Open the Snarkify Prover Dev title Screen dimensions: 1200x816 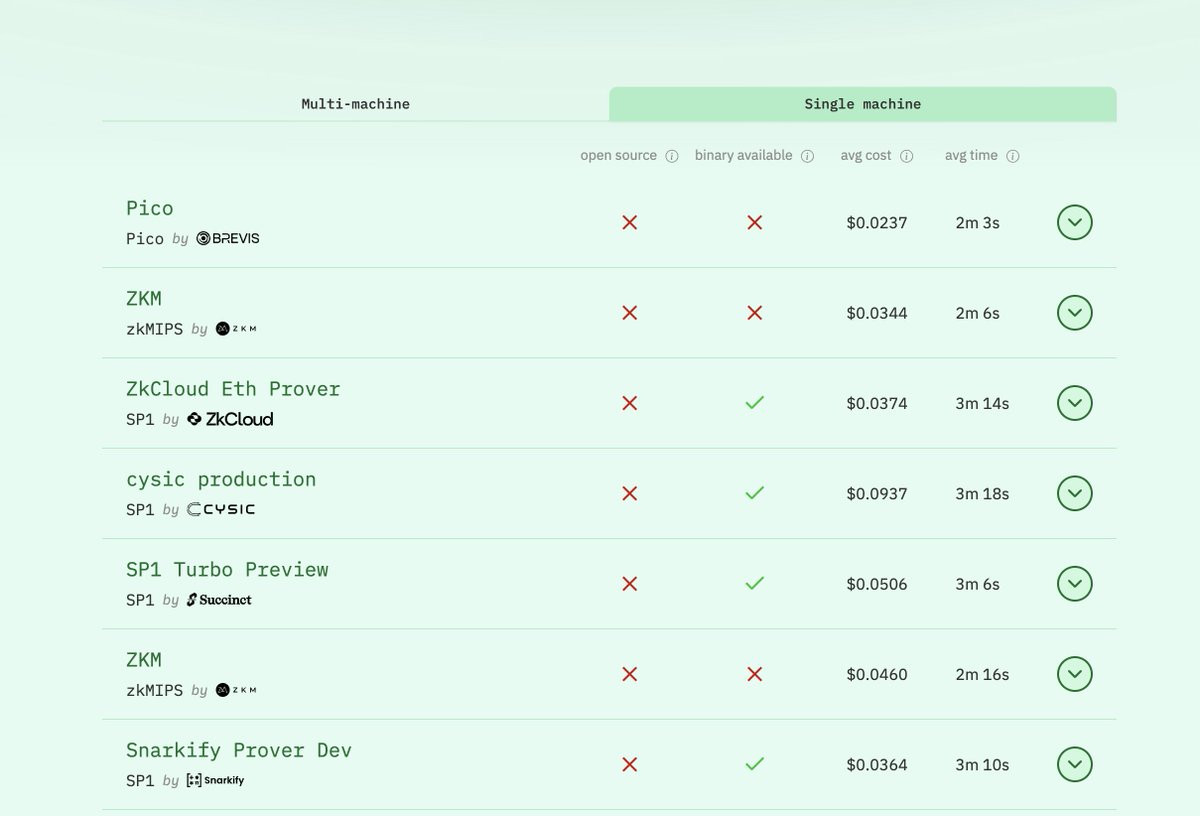pos(239,750)
